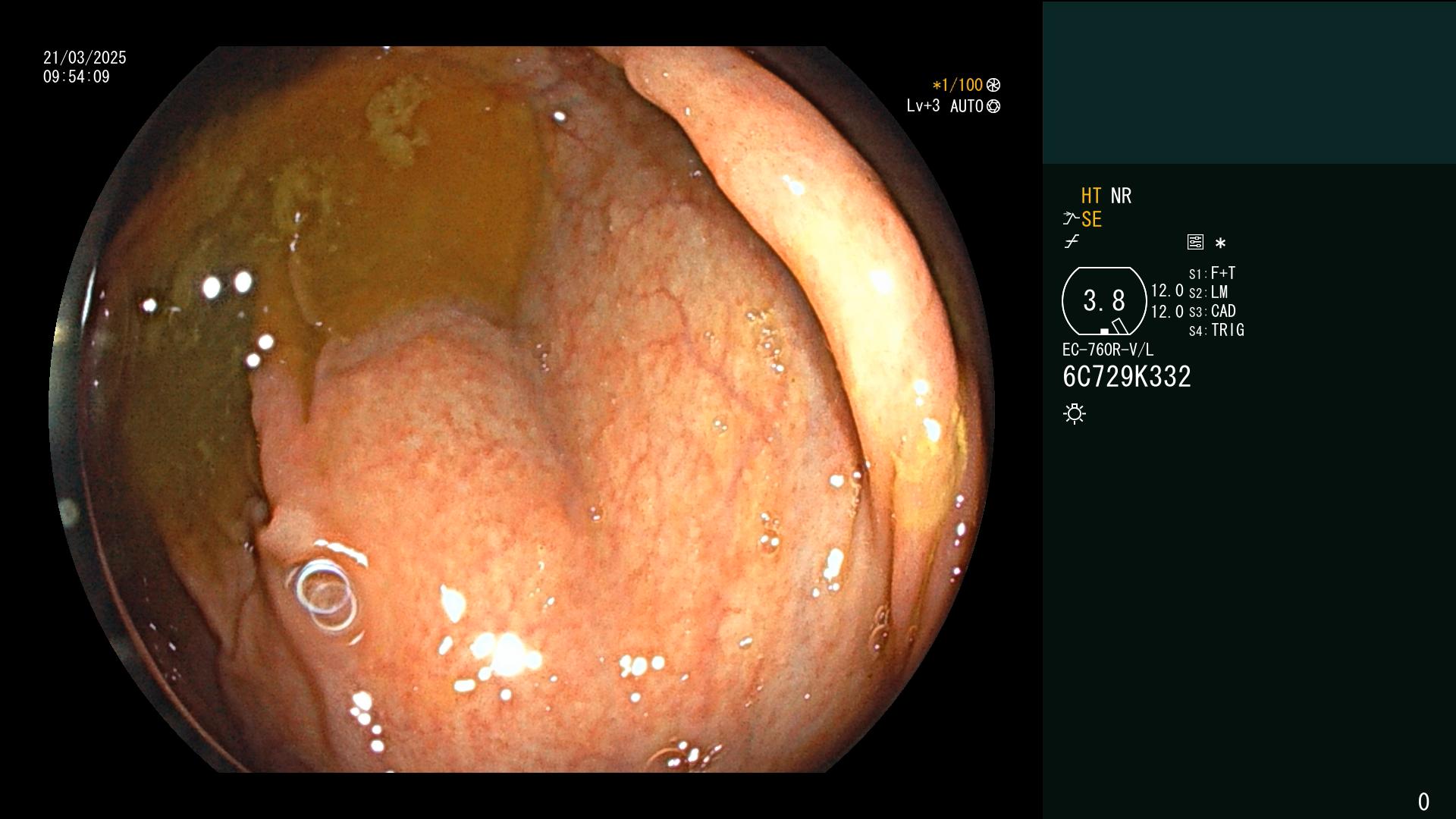Select the NR noise reduction label
Image resolution: width=1456 pixels, height=819 pixels.
pyautogui.click(x=1121, y=196)
